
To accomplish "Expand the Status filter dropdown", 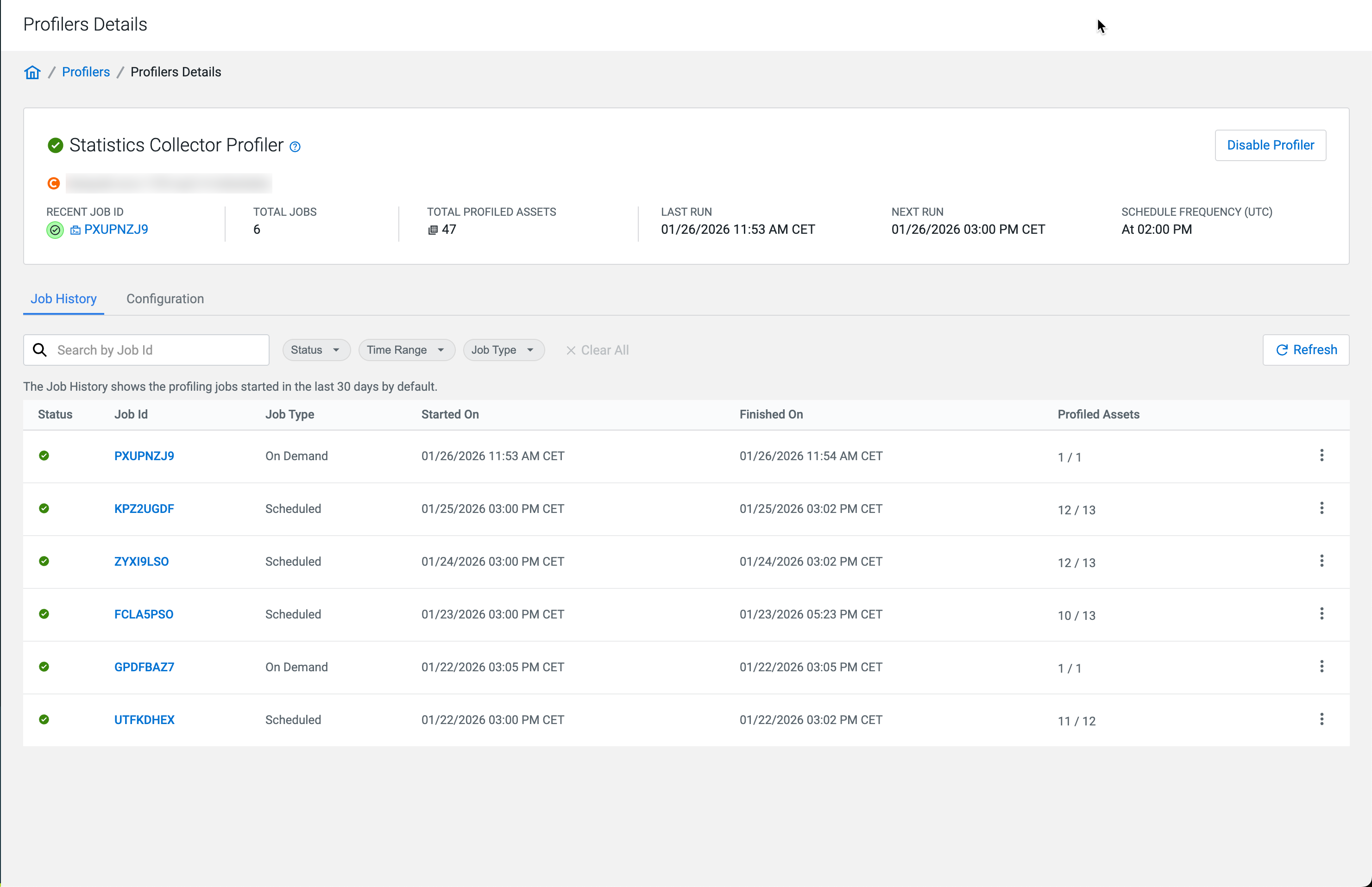I will (316, 350).
